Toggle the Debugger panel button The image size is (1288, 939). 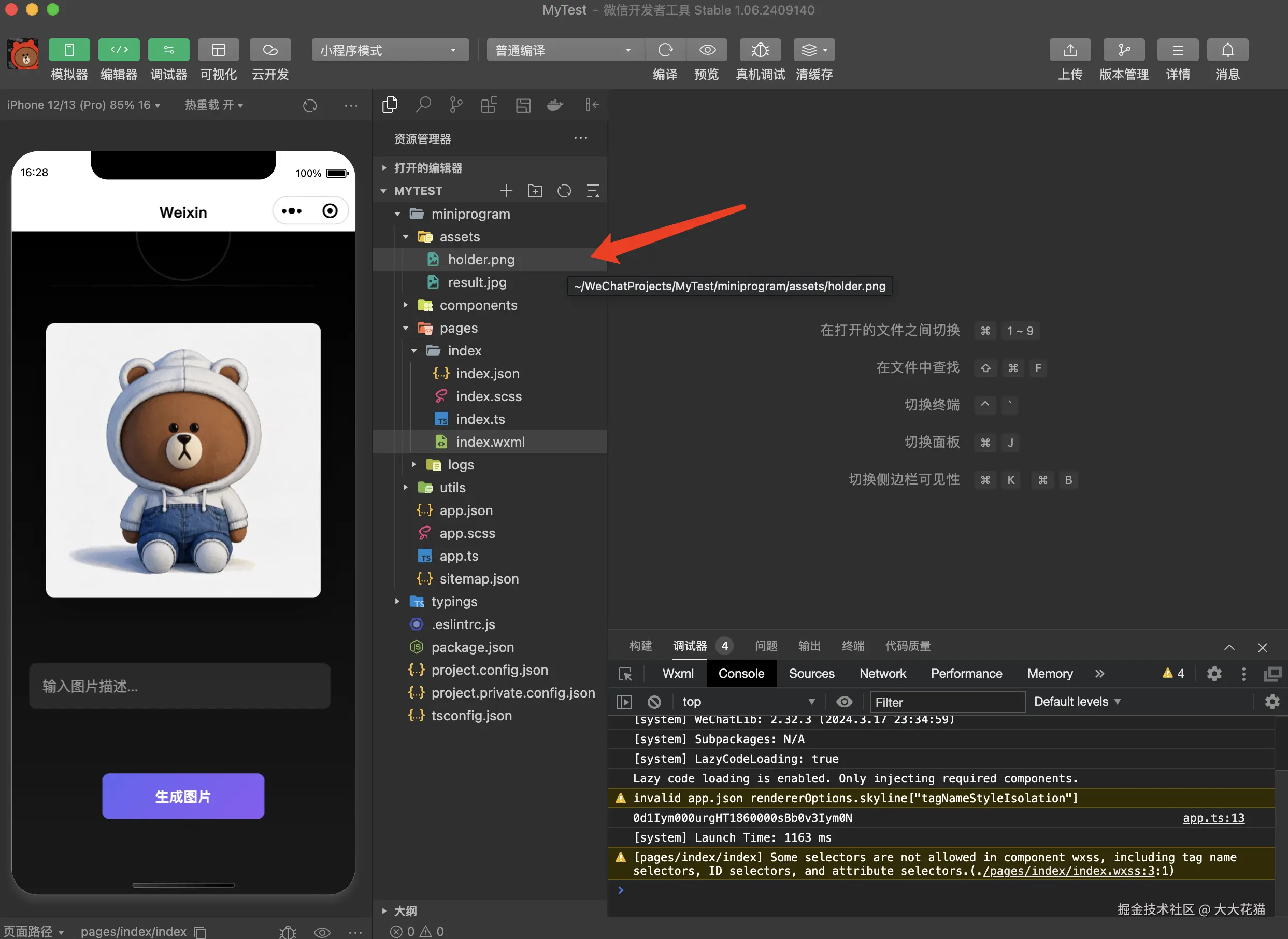pyautogui.click(x=168, y=50)
